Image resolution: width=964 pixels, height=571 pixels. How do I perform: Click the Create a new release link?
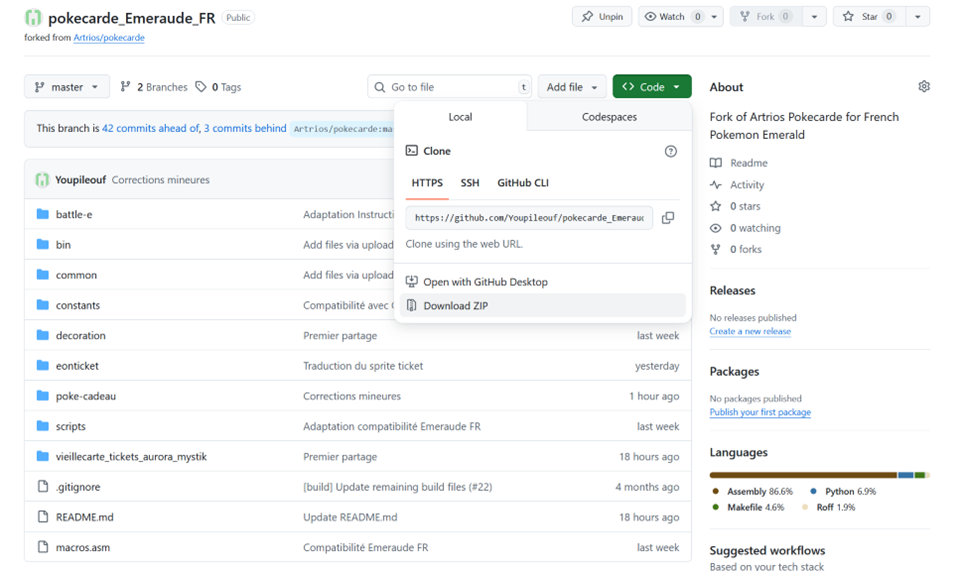[750, 331]
